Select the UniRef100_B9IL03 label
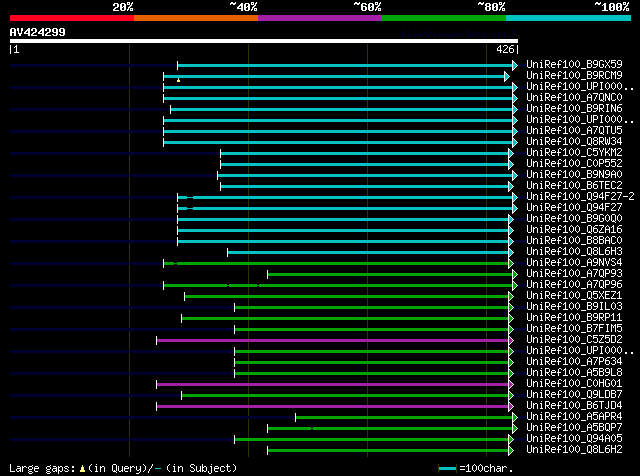 (x=574, y=307)
